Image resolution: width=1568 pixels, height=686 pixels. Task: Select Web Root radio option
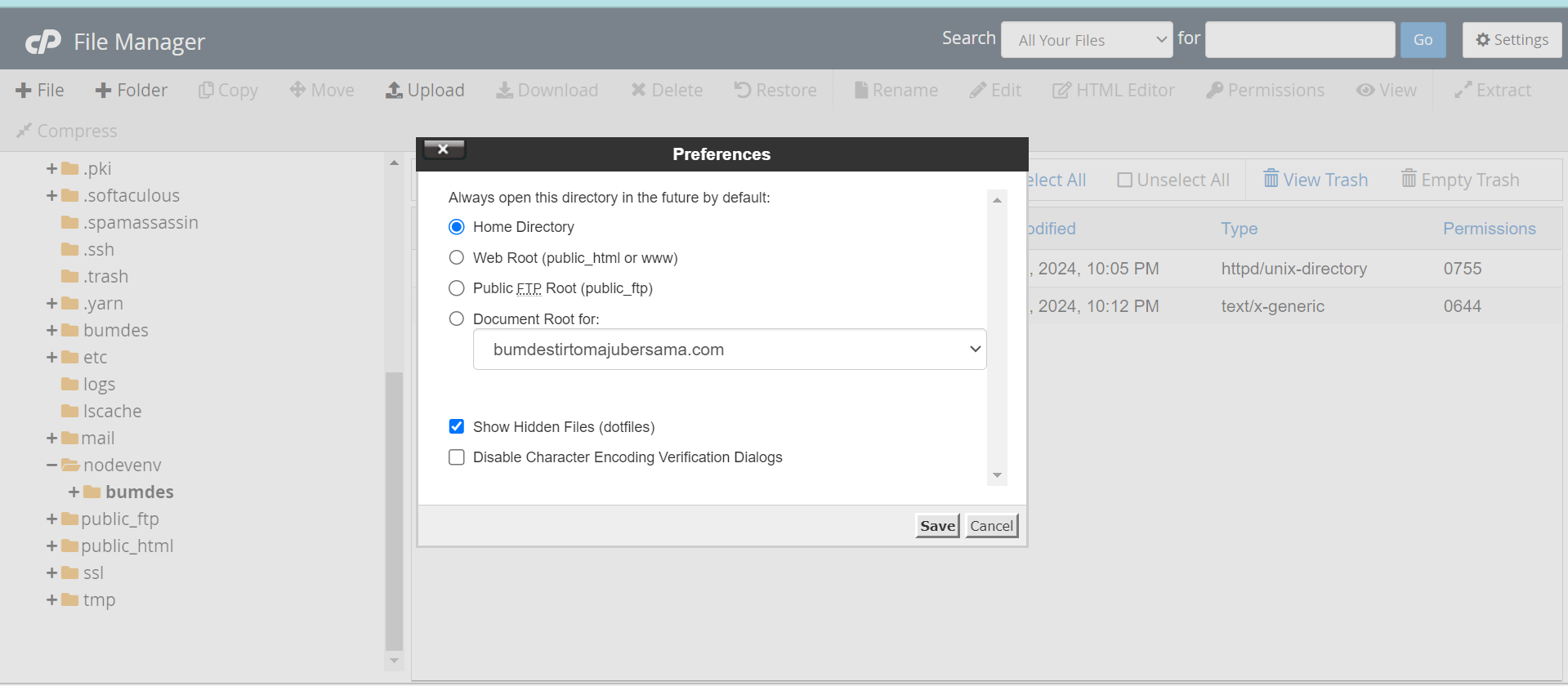tap(457, 257)
